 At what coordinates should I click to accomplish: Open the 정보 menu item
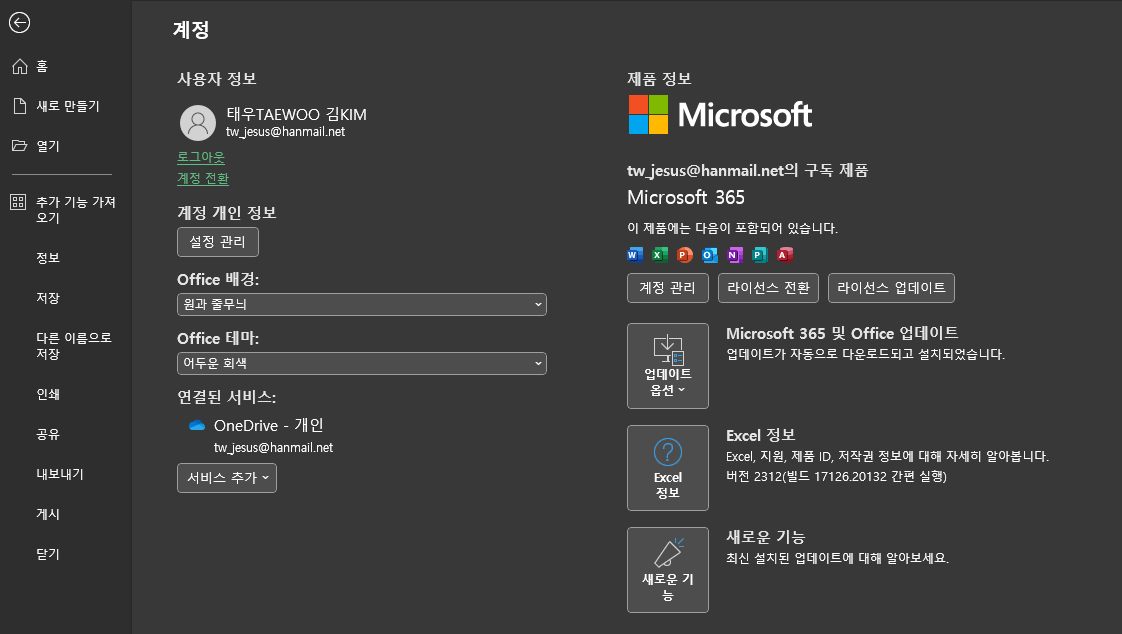48,258
